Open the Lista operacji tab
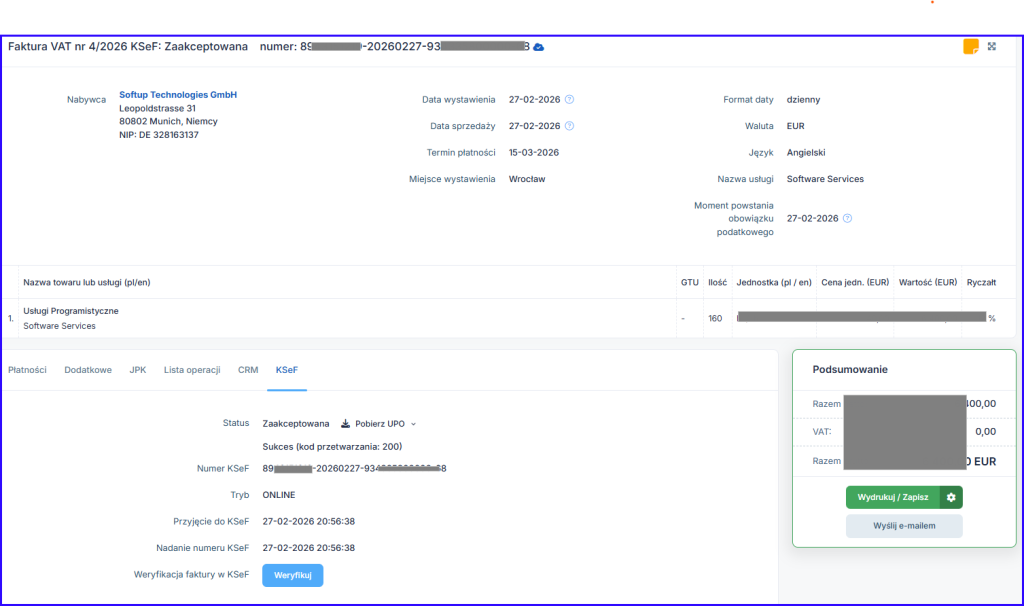Screen dimensions: 1024x606 192,370
